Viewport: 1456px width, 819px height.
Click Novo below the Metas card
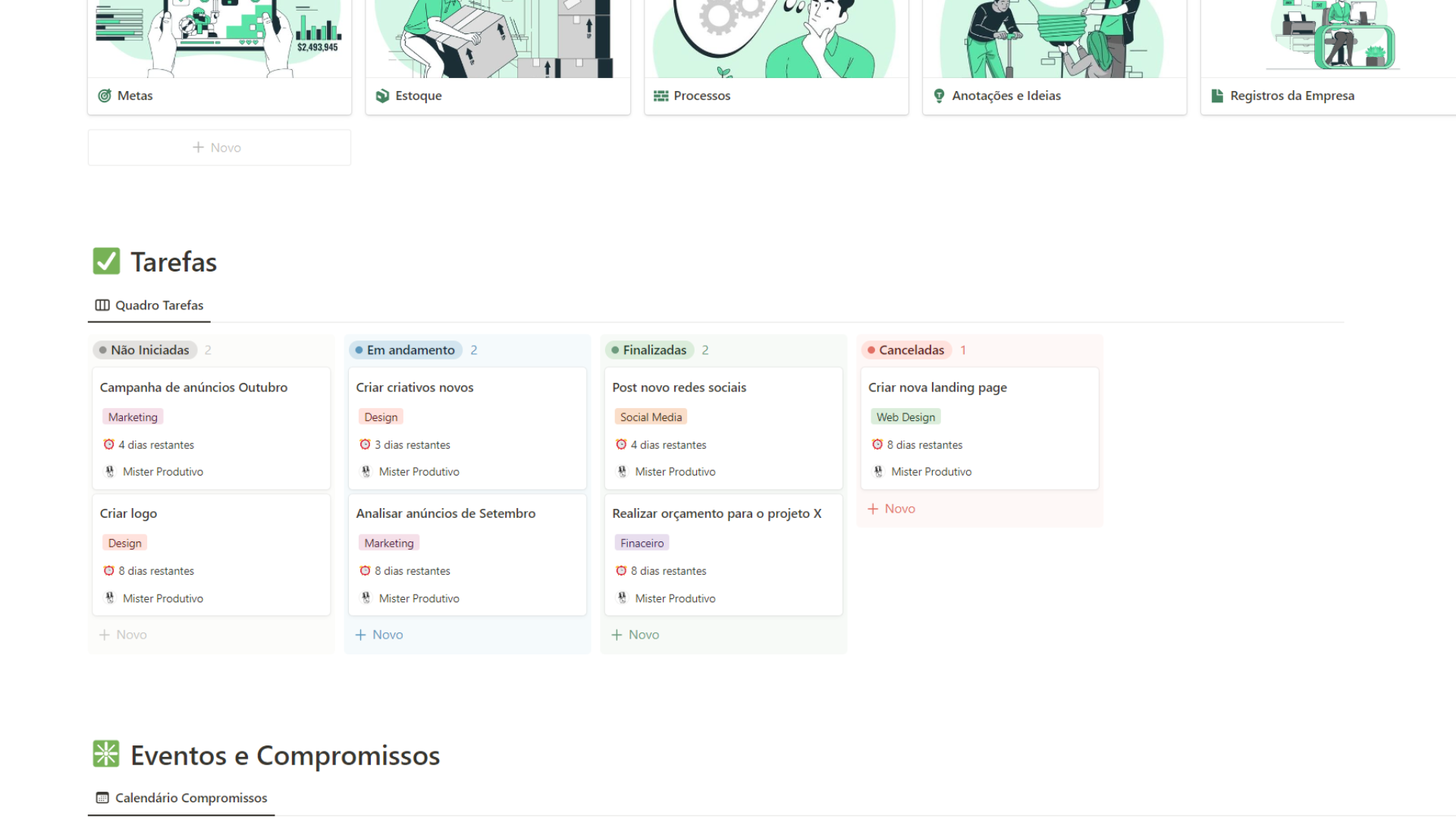[x=218, y=146]
